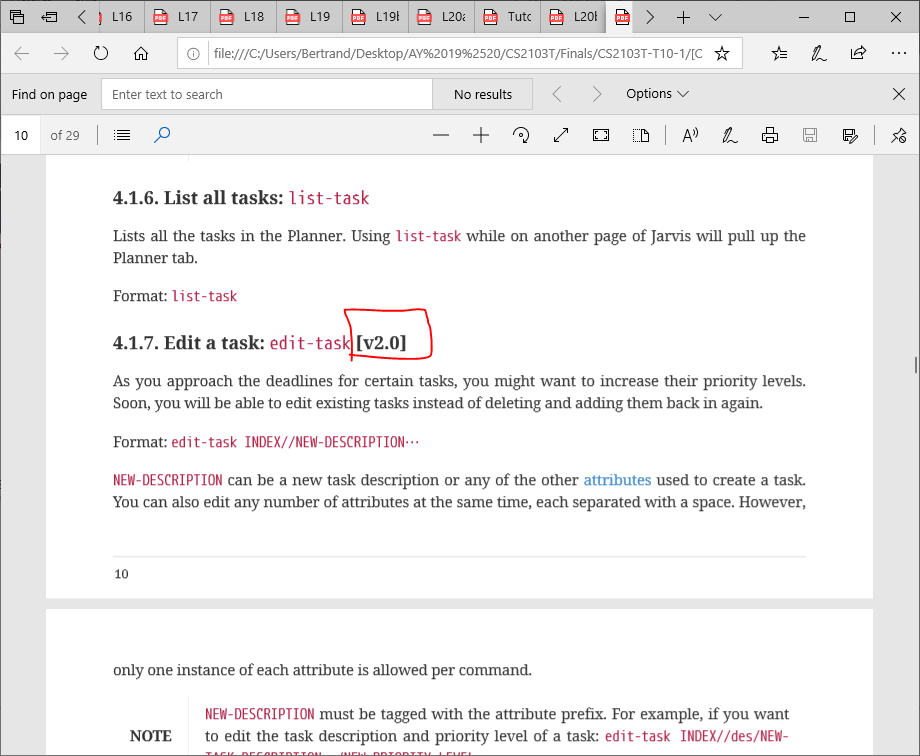Open the tab preview panel icon
The height and width of the screenshot is (756, 920).
(17, 17)
